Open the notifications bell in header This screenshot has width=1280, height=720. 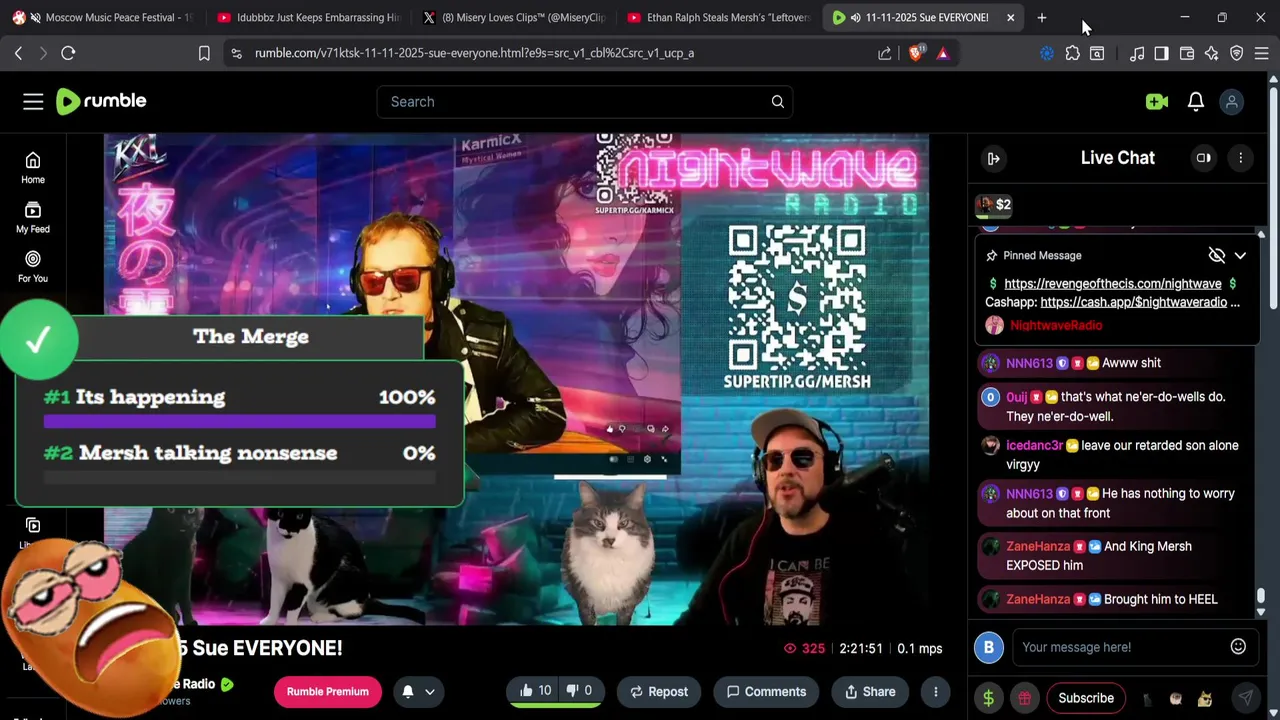tap(1195, 101)
